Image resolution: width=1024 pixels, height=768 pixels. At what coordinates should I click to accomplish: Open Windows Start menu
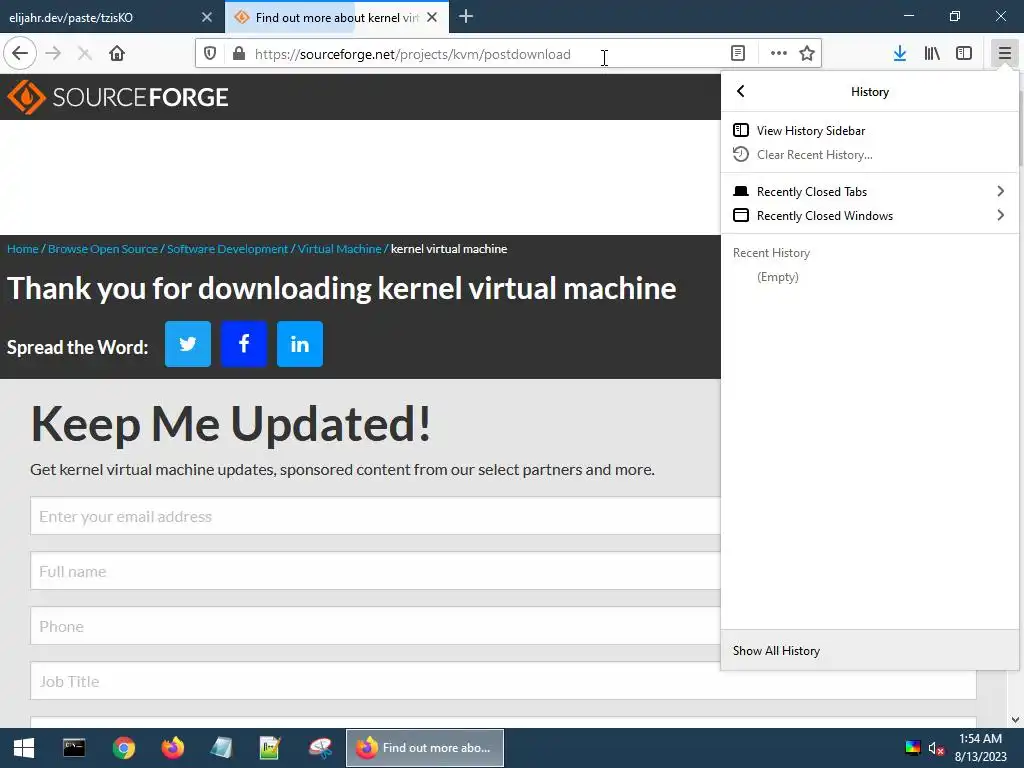(24, 748)
